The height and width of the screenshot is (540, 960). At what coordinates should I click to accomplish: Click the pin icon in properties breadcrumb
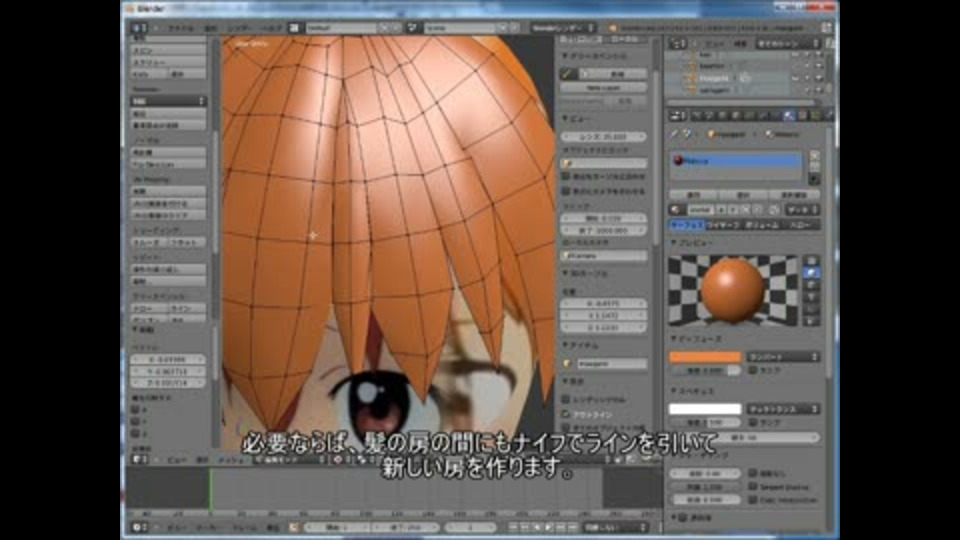coord(675,133)
